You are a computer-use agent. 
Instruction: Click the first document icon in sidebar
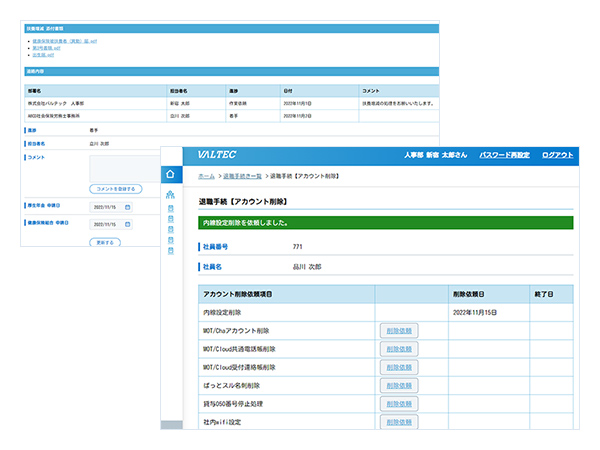point(171,208)
